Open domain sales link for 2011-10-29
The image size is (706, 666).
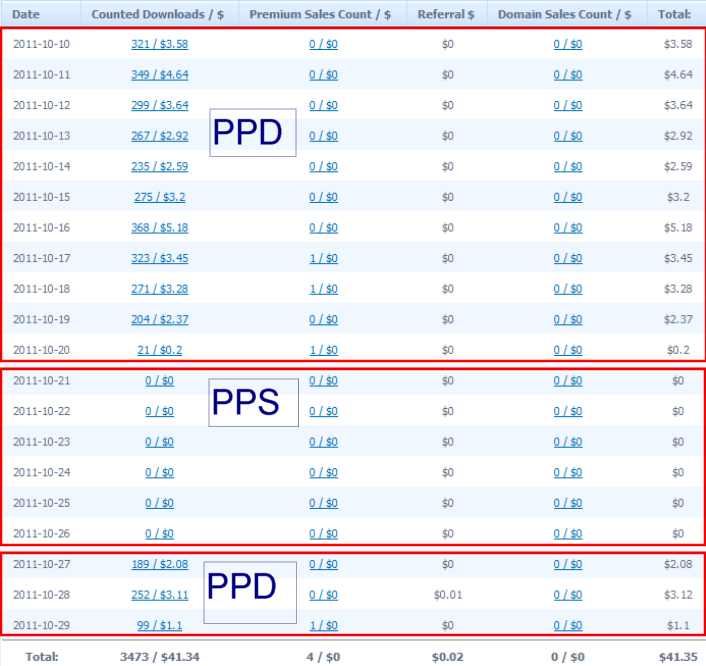(568, 625)
